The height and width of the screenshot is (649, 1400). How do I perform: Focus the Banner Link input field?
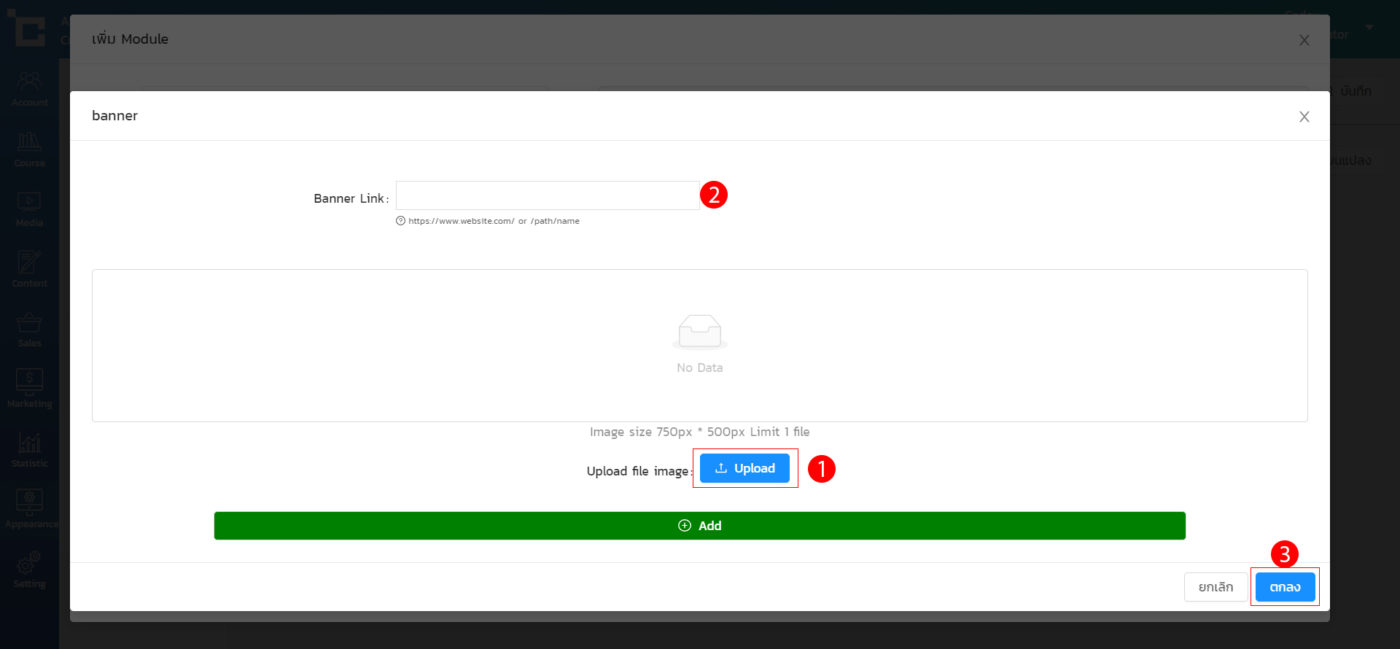click(x=547, y=196)
